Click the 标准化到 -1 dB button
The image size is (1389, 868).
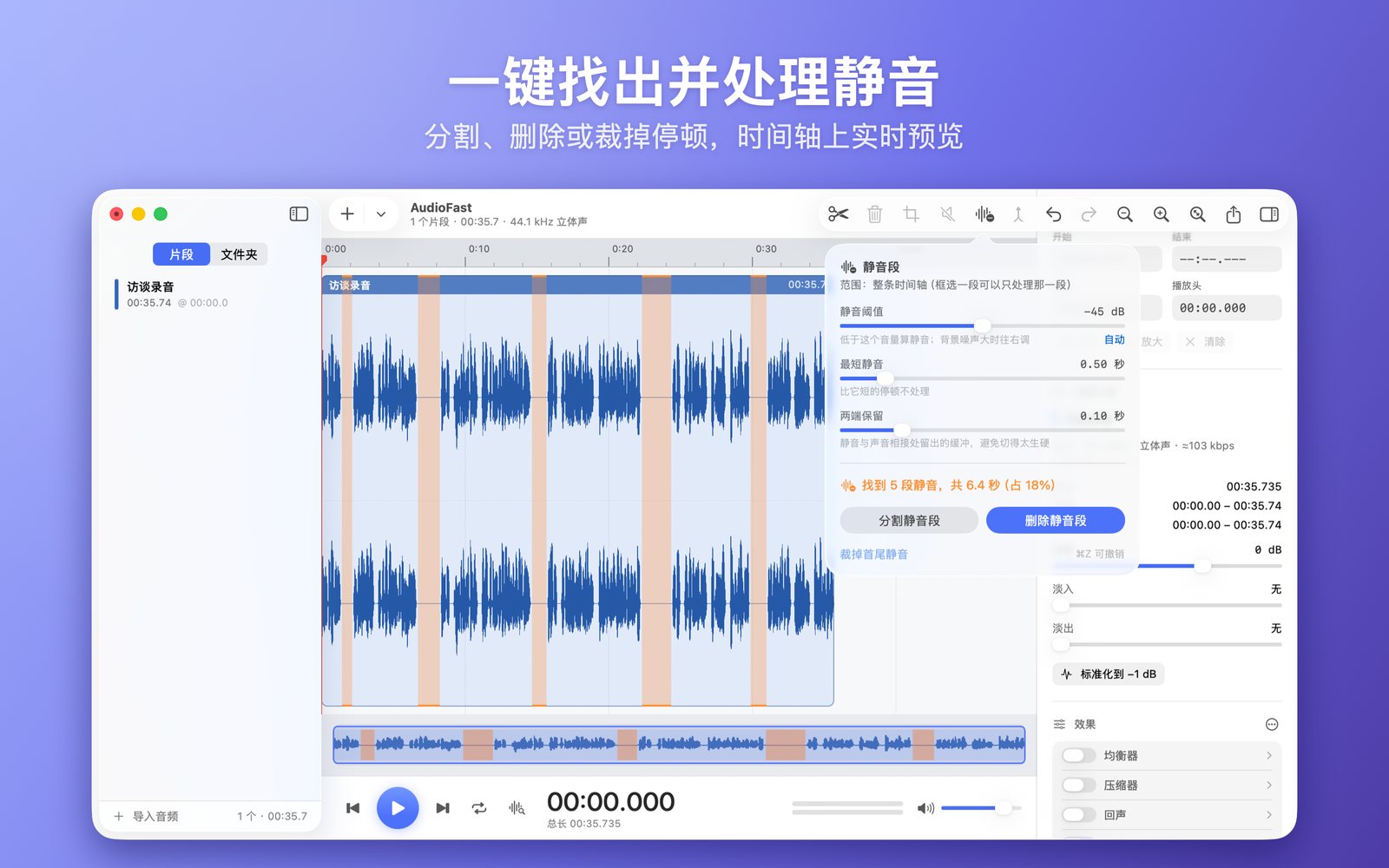coord(1108,674)
